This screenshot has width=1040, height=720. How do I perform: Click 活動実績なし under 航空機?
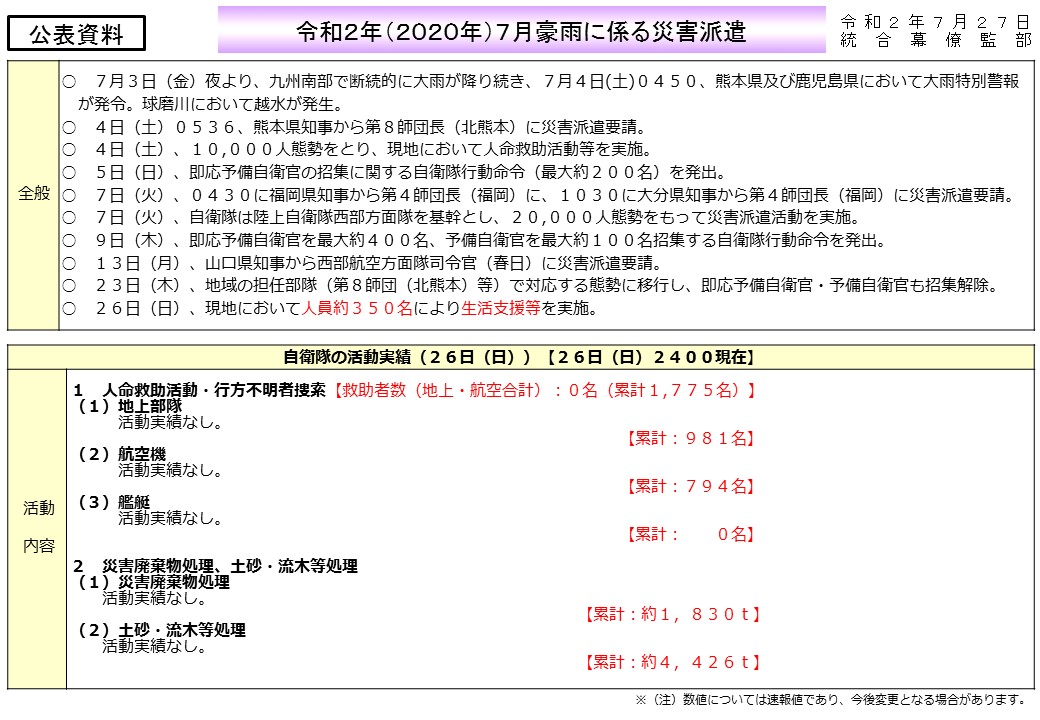[170, 470]
